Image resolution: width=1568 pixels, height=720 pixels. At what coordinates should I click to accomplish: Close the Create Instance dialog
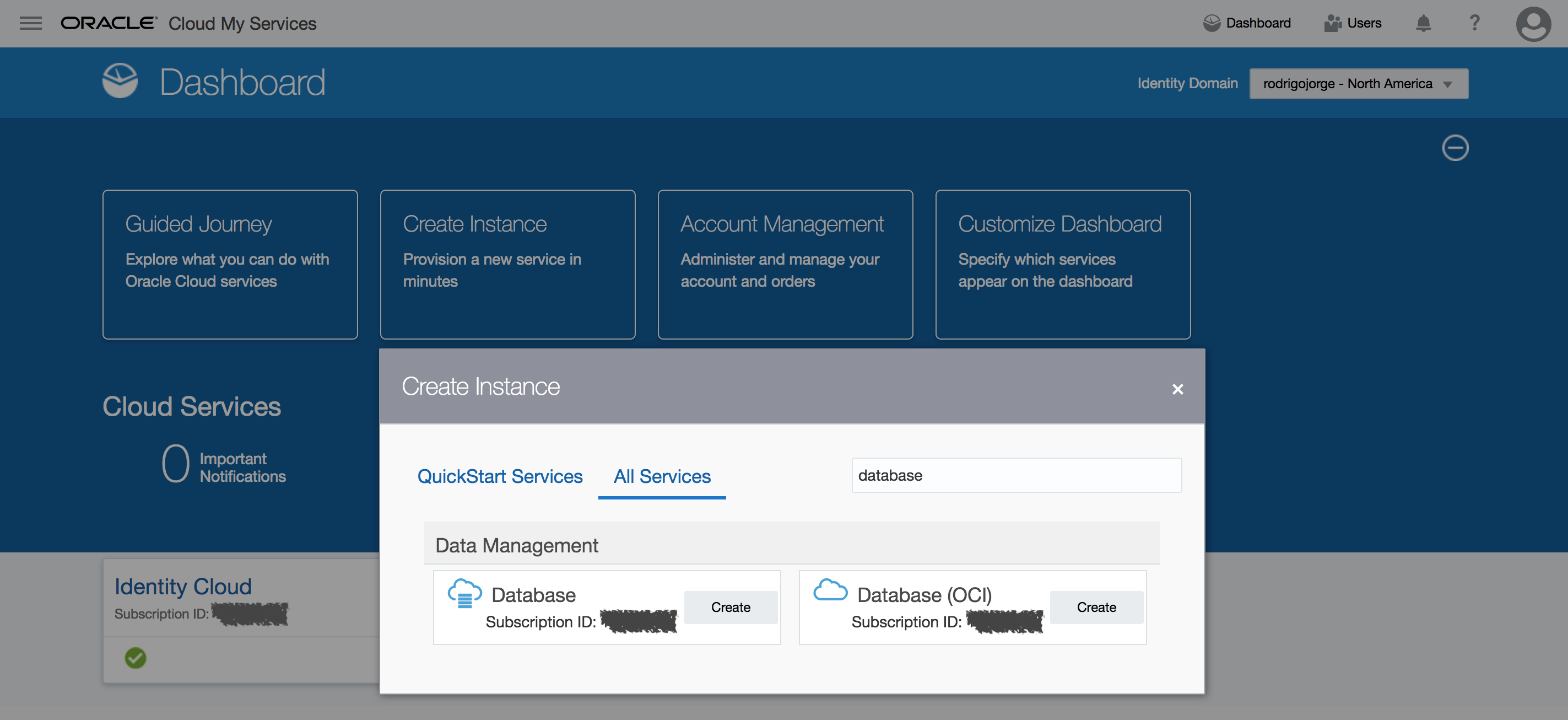pyautogui.click(x=1177, y=389)
